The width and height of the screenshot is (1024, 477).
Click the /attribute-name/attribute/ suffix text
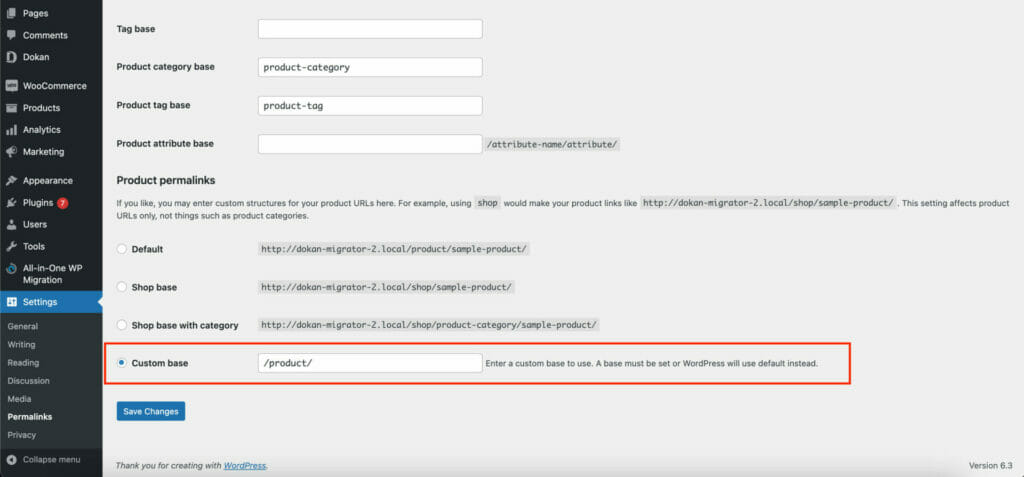pos(552,144)
